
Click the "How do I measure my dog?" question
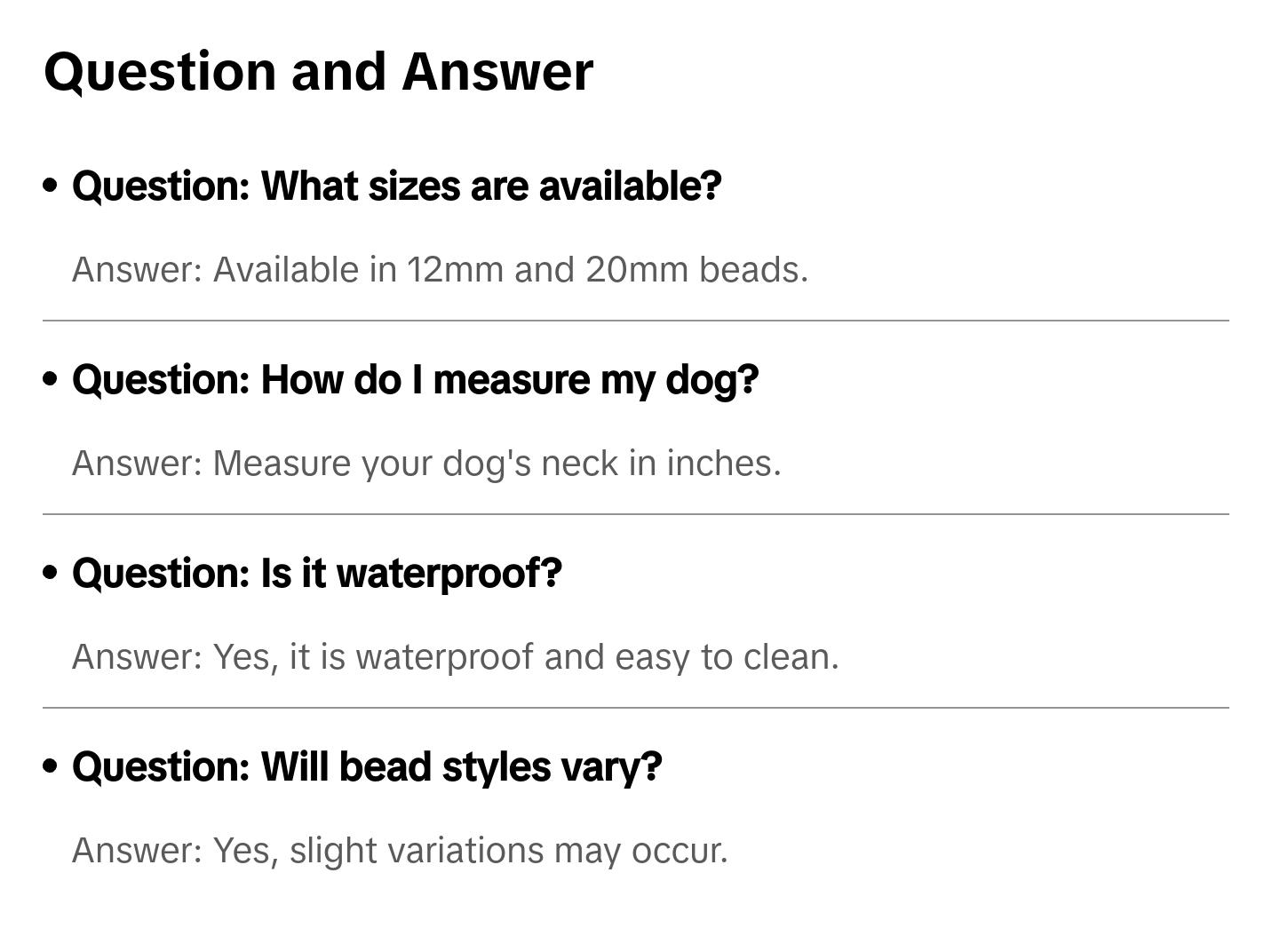click(x=415, y=379)
